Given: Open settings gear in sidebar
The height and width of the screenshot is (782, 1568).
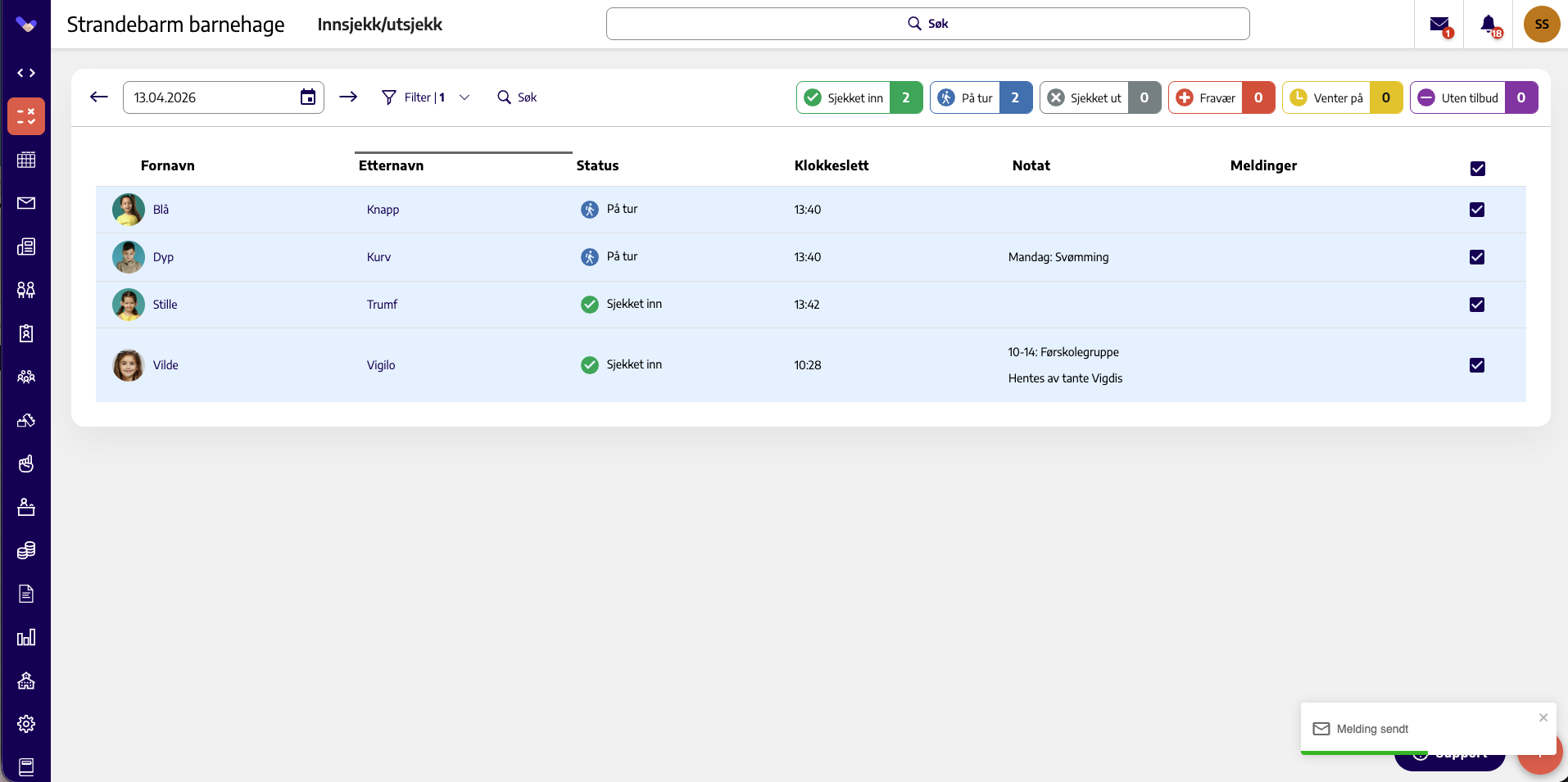Looking at the screenshot, I should pos(26,724).
